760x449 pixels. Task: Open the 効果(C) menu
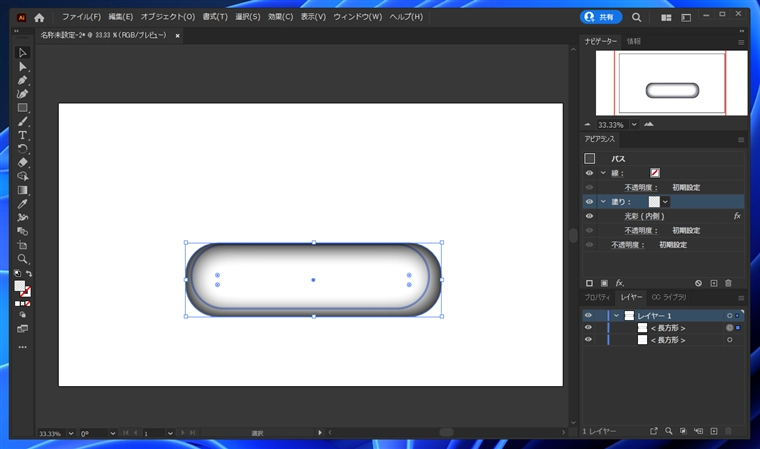tap(280, 17)
